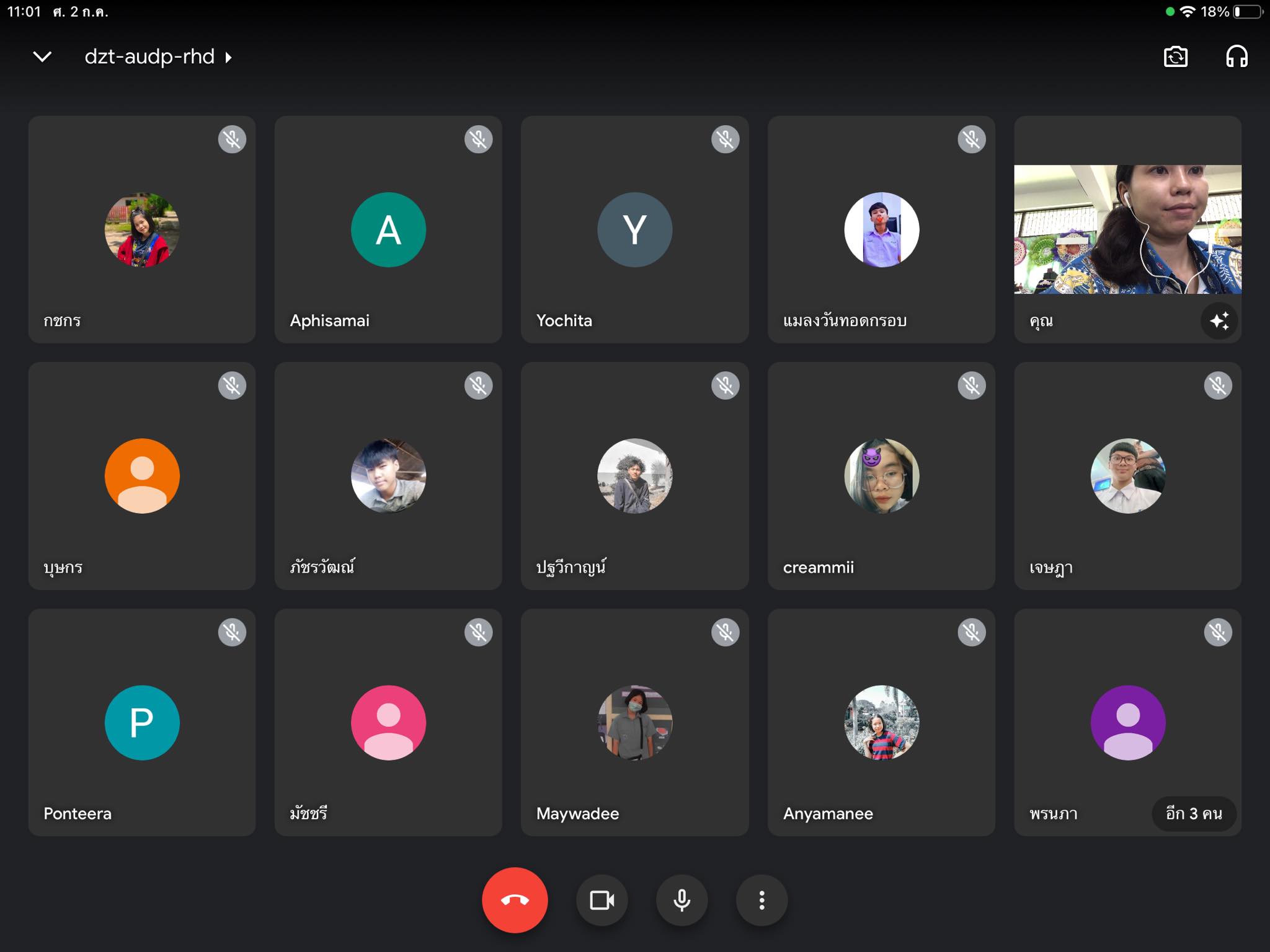Tap the muted mic icon on กชกร tile

(x=232, y=139)
